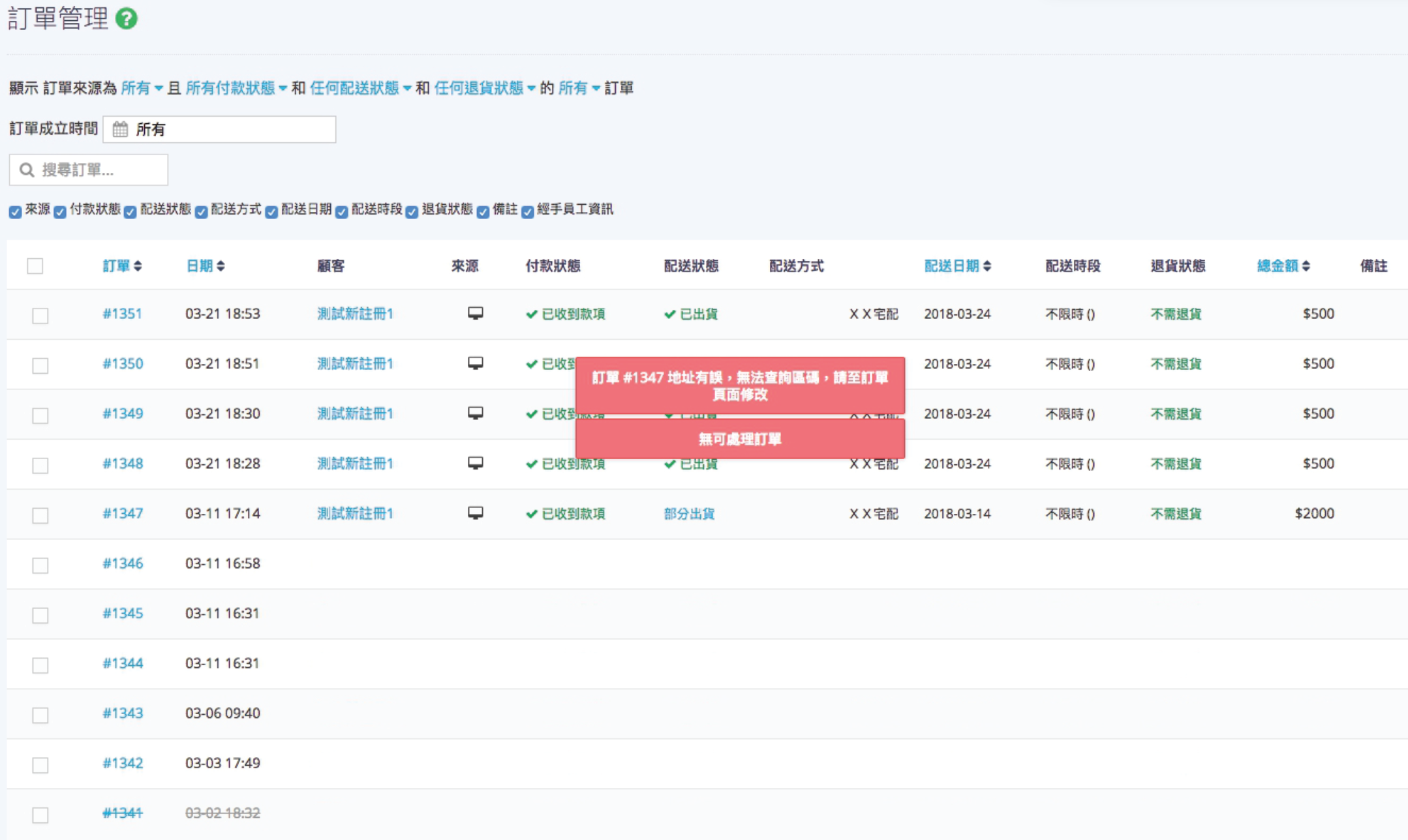Click desktop source icon for order #1350
1408x840 pixels.
476,363
